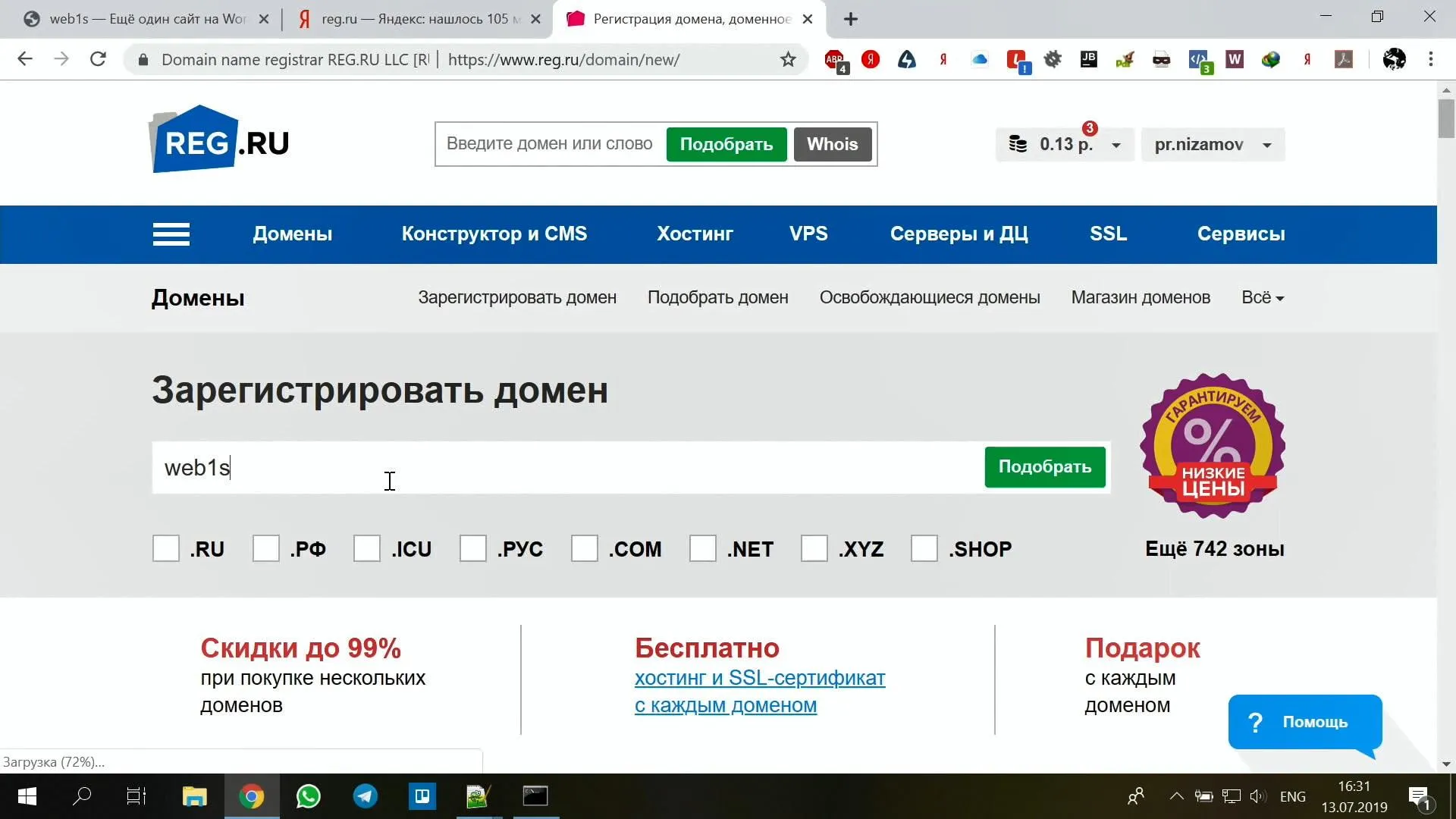Image resolution: width=1456 pixels, height=819 pixels.
Task: Open the masked incognito-style extension
Action: [1161, 59]
